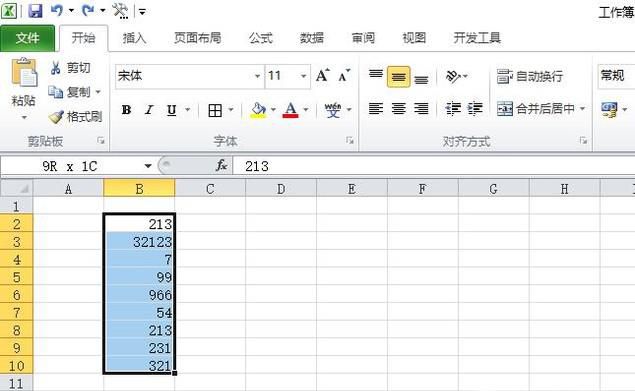
Task: Open the font size 11 dropdown
Action: click(303, 76)
